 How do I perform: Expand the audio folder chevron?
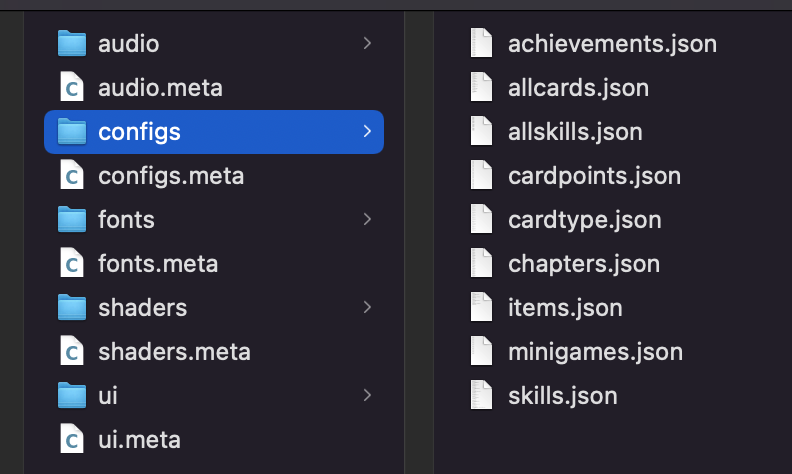click(x=367, y=43)
